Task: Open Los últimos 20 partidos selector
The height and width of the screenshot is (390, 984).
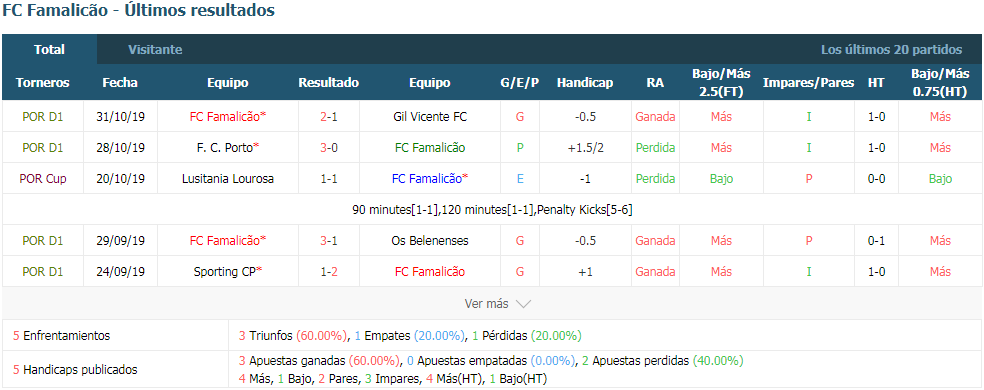Action: 891,50
